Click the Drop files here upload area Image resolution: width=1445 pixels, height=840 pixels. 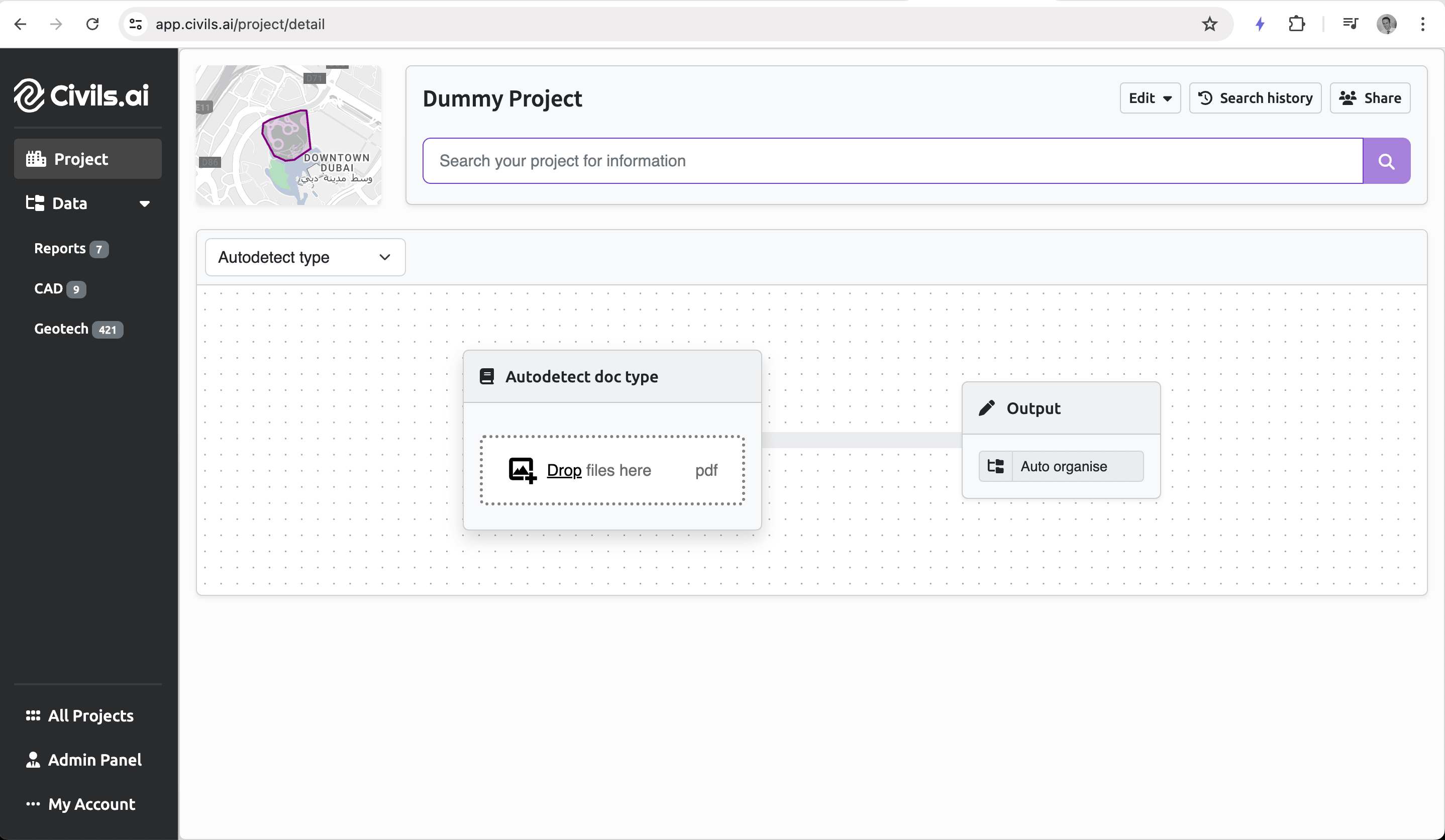[x=612, y=470]
